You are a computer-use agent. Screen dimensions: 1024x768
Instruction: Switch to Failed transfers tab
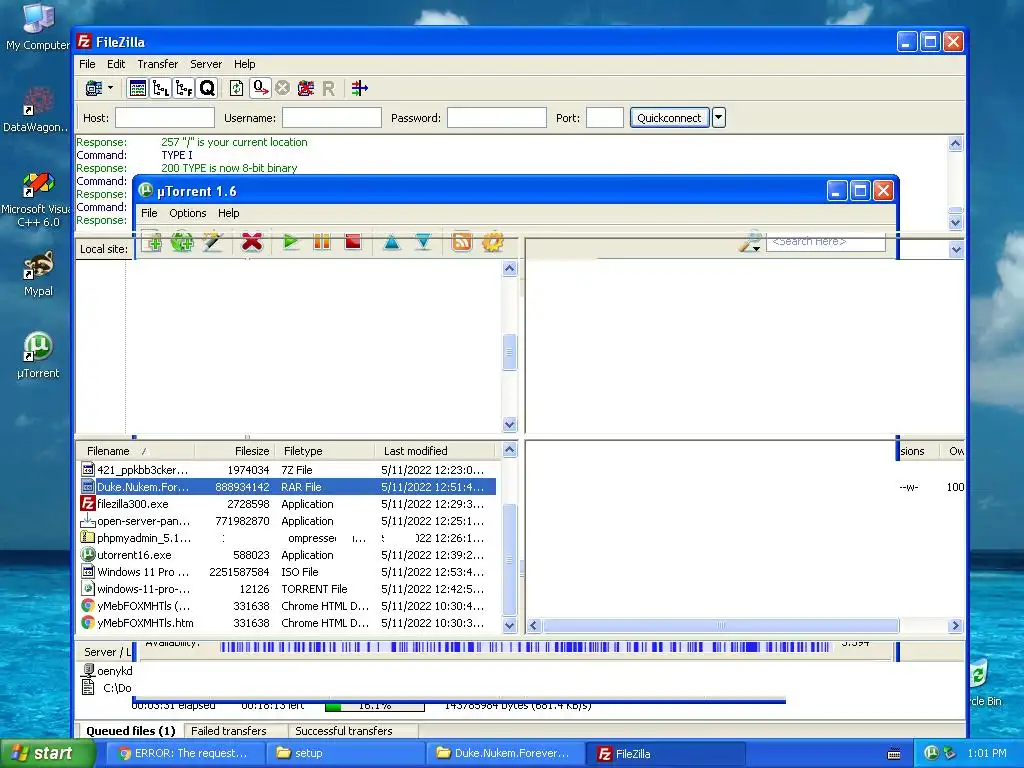(229, 731)
